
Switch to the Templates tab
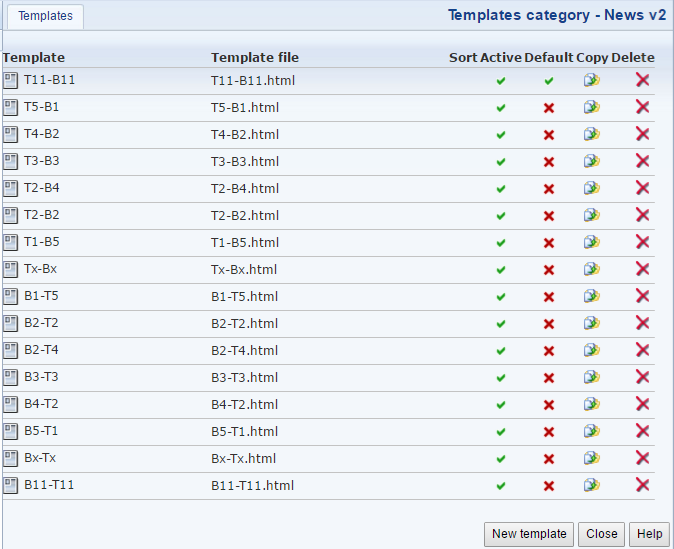(x=45, y=16)
